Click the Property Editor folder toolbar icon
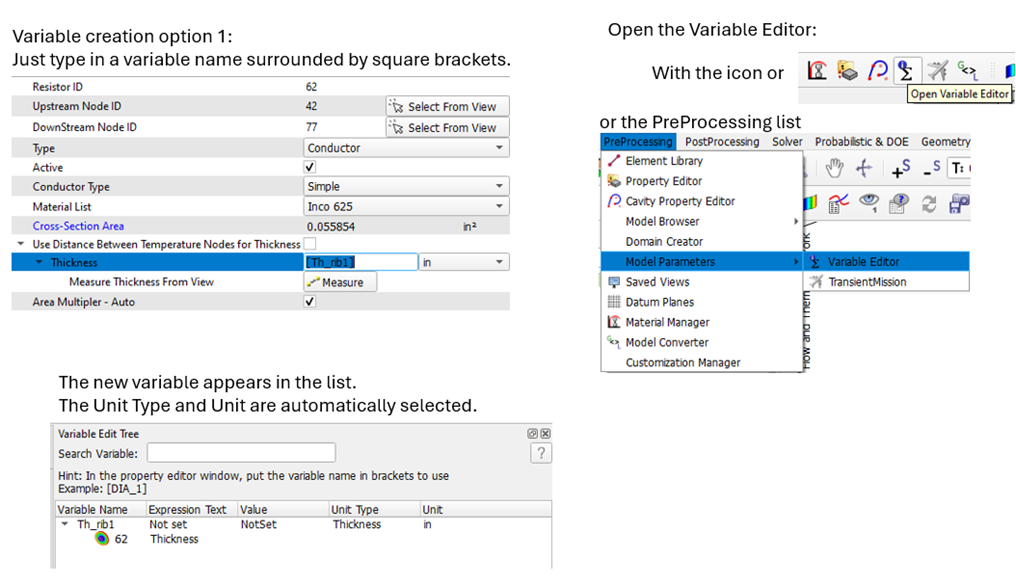 pyautogui.click(x=847, y=70)
